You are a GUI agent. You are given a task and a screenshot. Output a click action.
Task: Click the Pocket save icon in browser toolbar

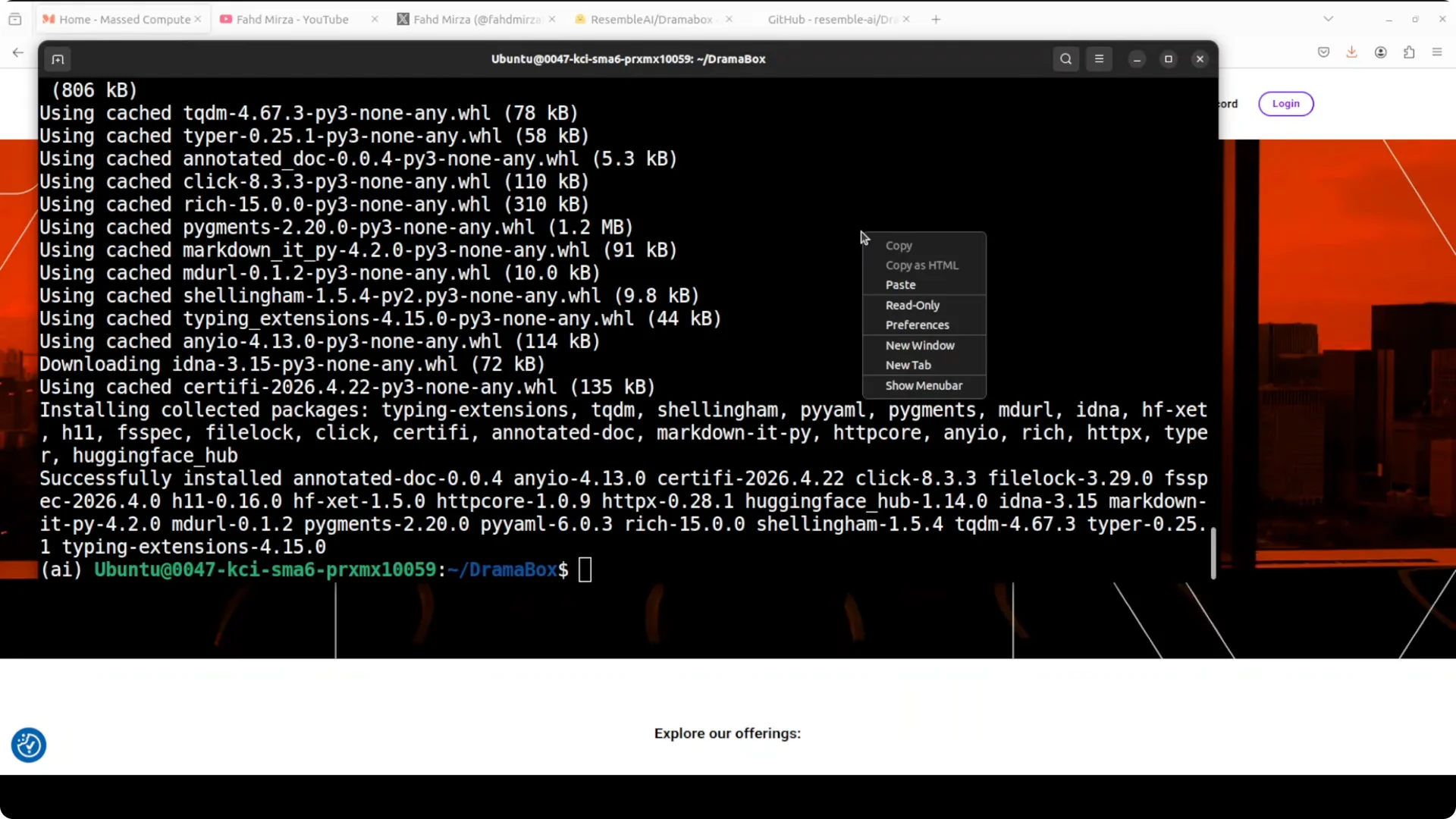(1323, 52)
